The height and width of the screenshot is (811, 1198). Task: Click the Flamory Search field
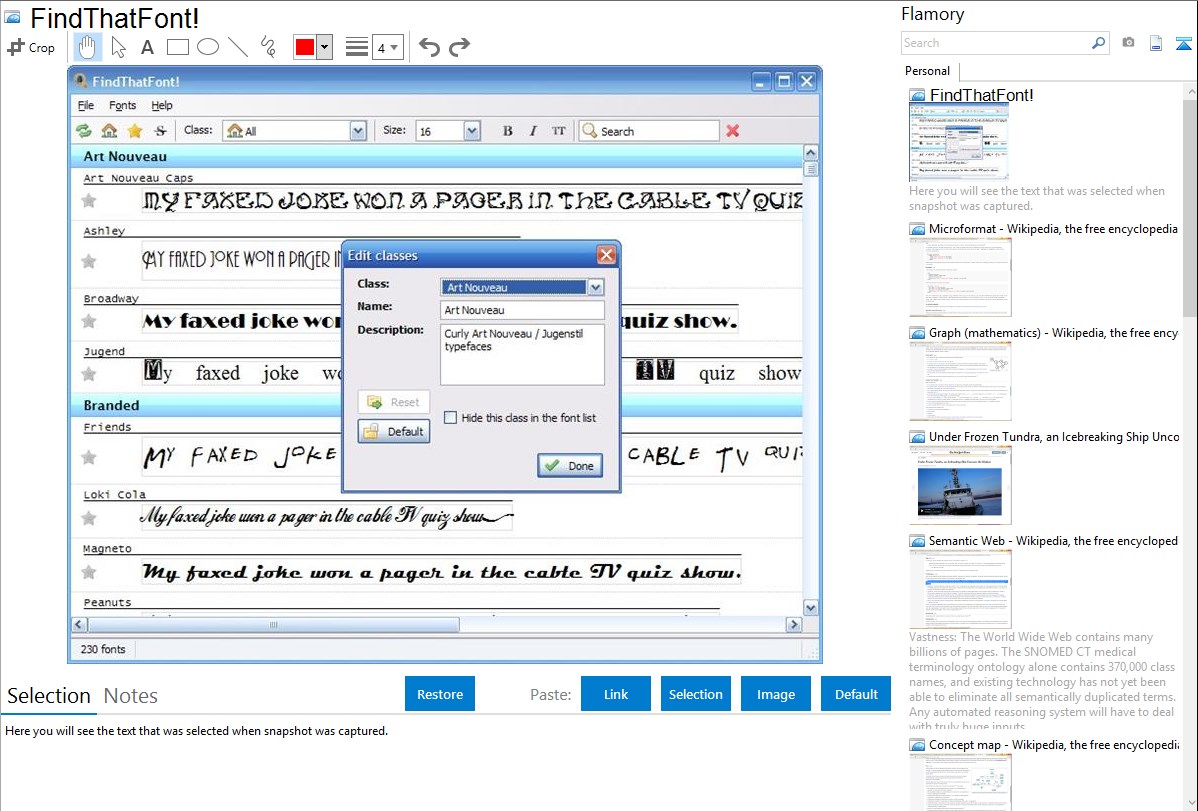(x=995, y=43)
